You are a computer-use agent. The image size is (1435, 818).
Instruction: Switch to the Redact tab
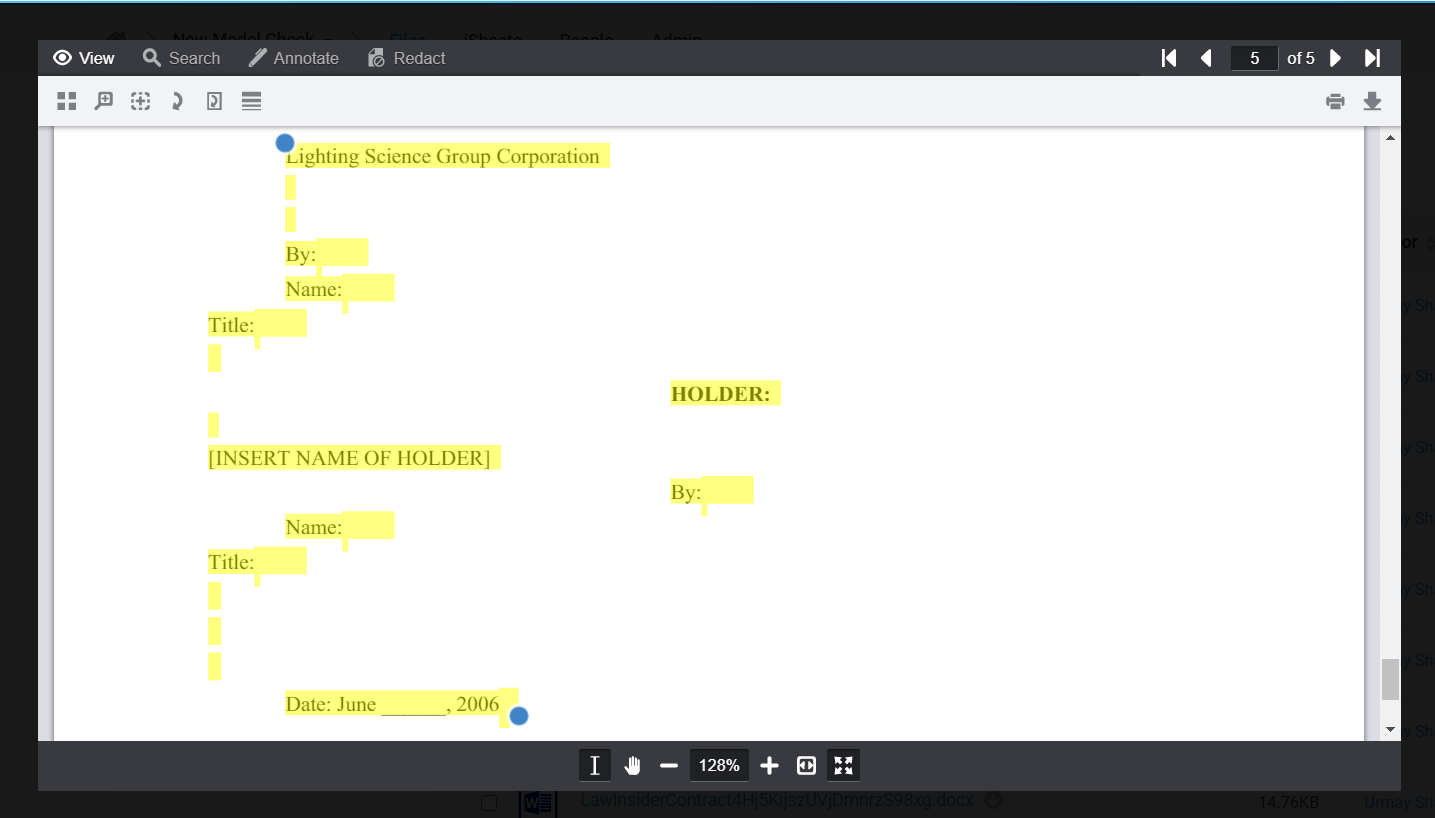pyautogui.click(x=406, y=58)
